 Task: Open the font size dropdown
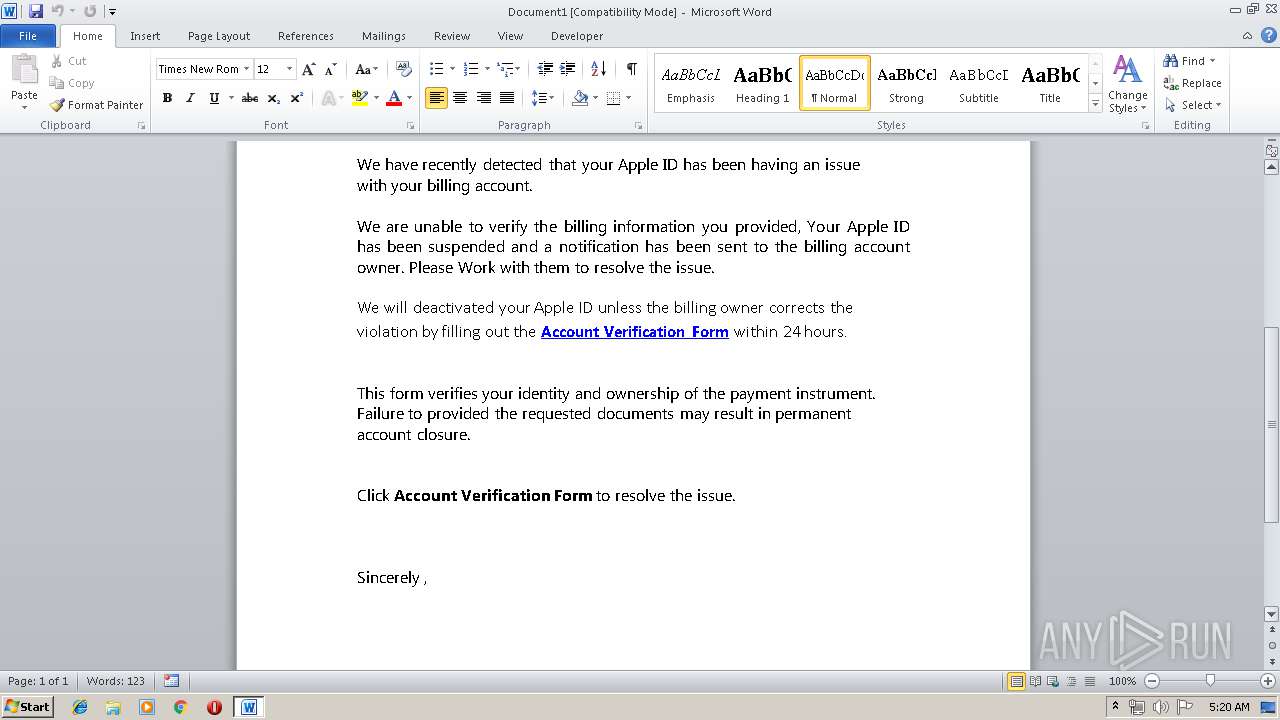(290, 69)
